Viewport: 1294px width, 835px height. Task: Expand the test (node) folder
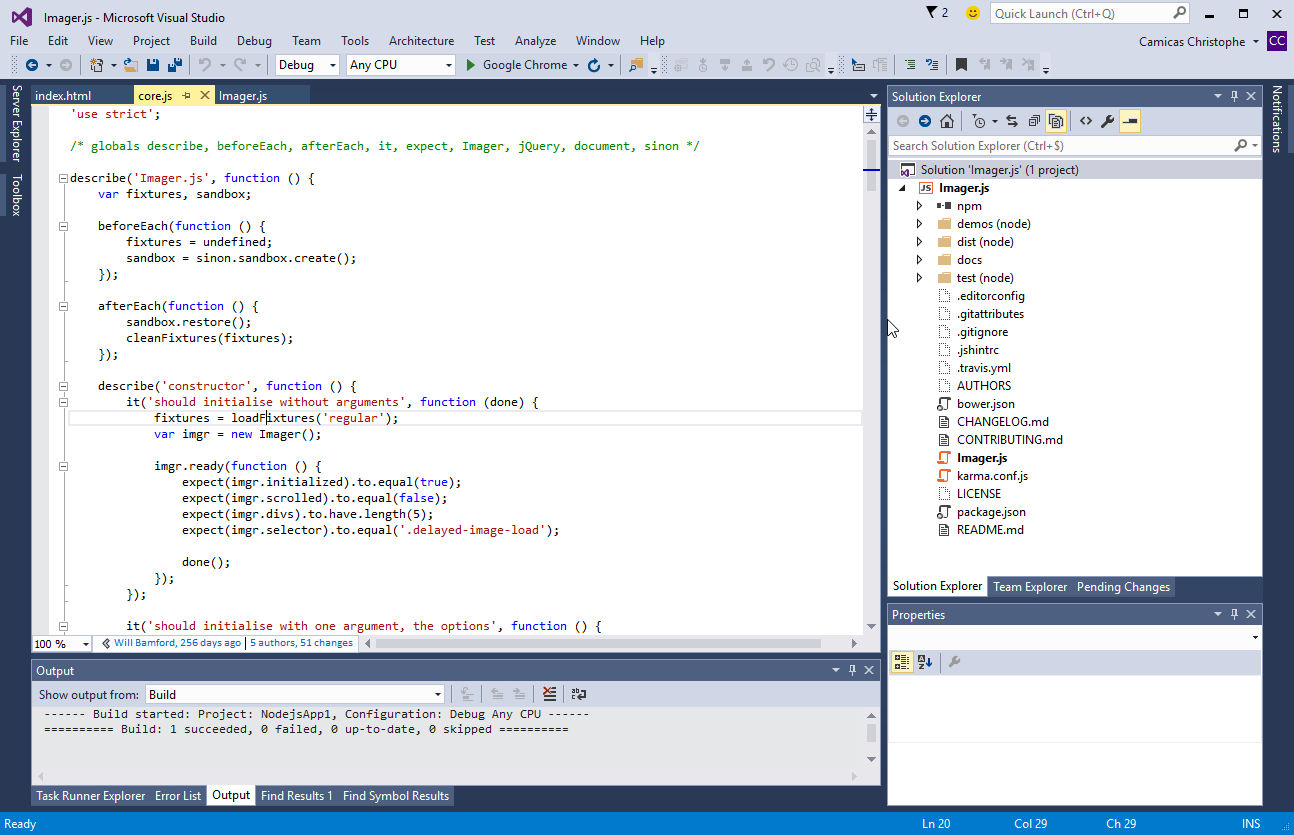pos(920,277)
